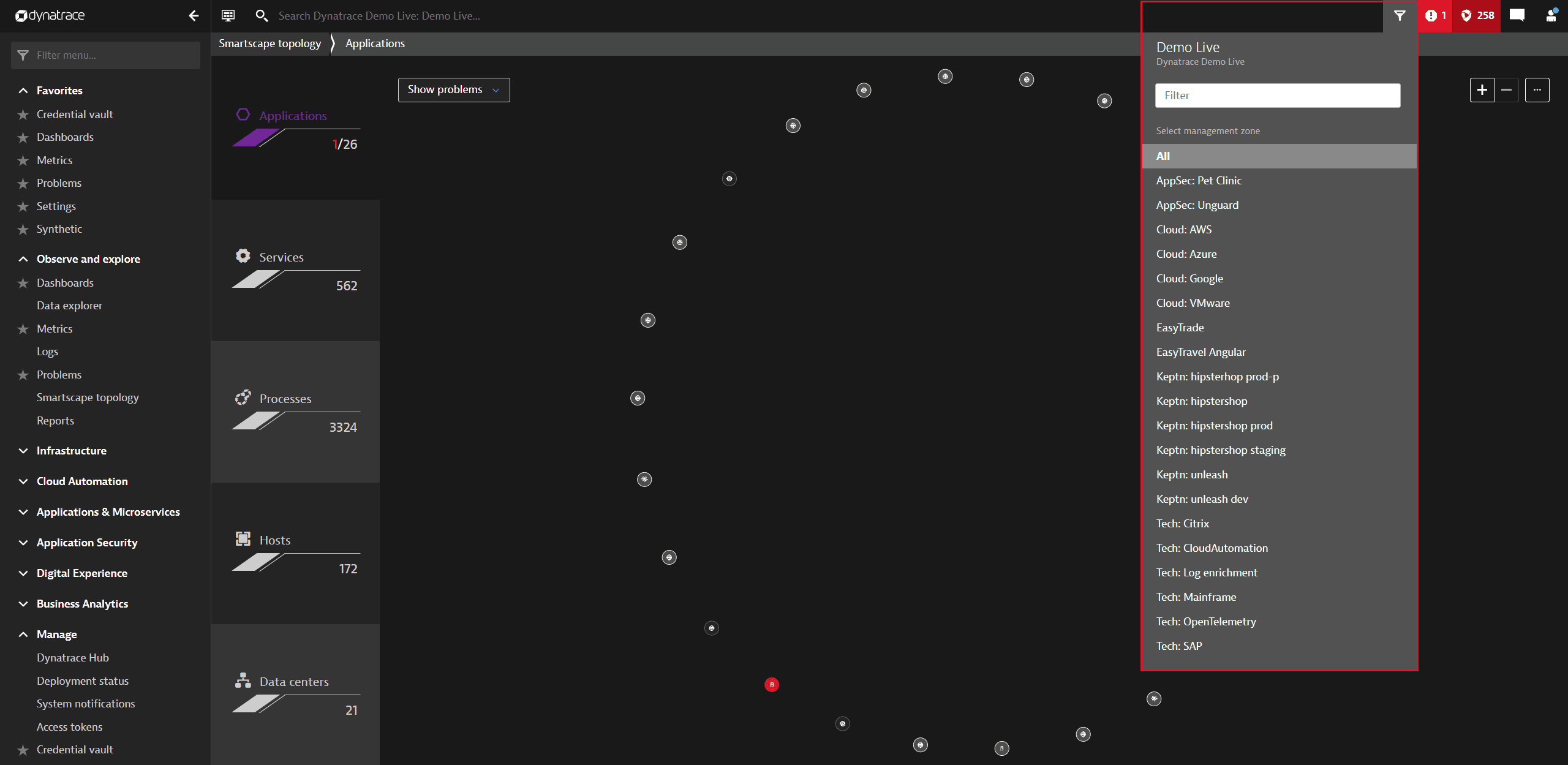Open Reports in the sidebar
The width and height of the screenshot is (1568, 765).
click(x=55, y=421)
